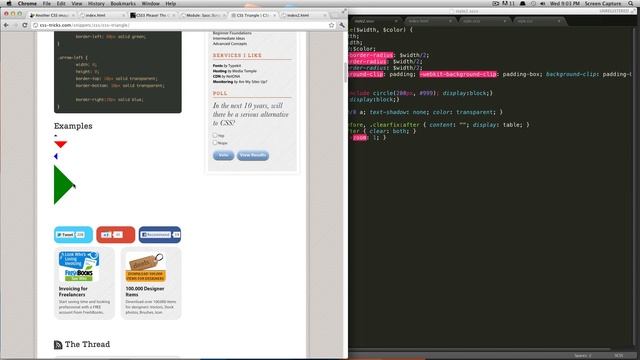The height and width of the screenshot is (360, 640).
Task: Switch to the 'CSS3 Please' Chrome tab
Action: (x=152, y=15)
